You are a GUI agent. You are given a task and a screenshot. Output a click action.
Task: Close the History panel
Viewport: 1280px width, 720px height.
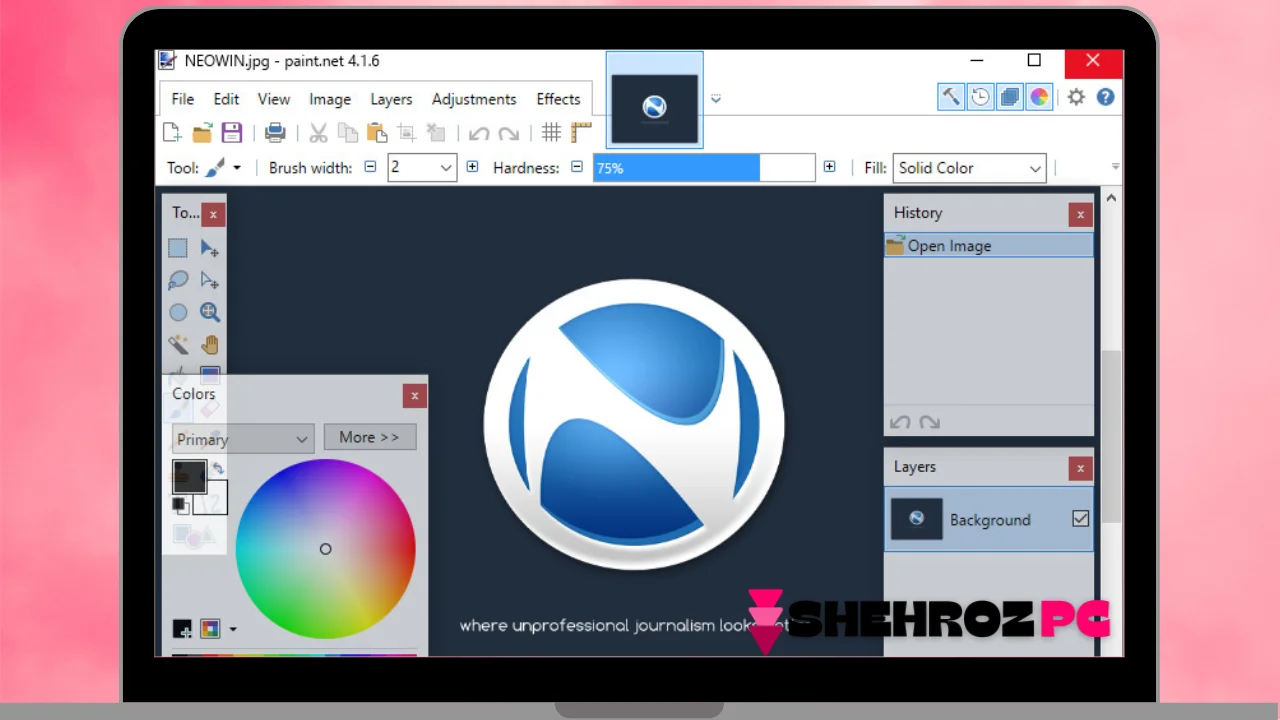1080,214
